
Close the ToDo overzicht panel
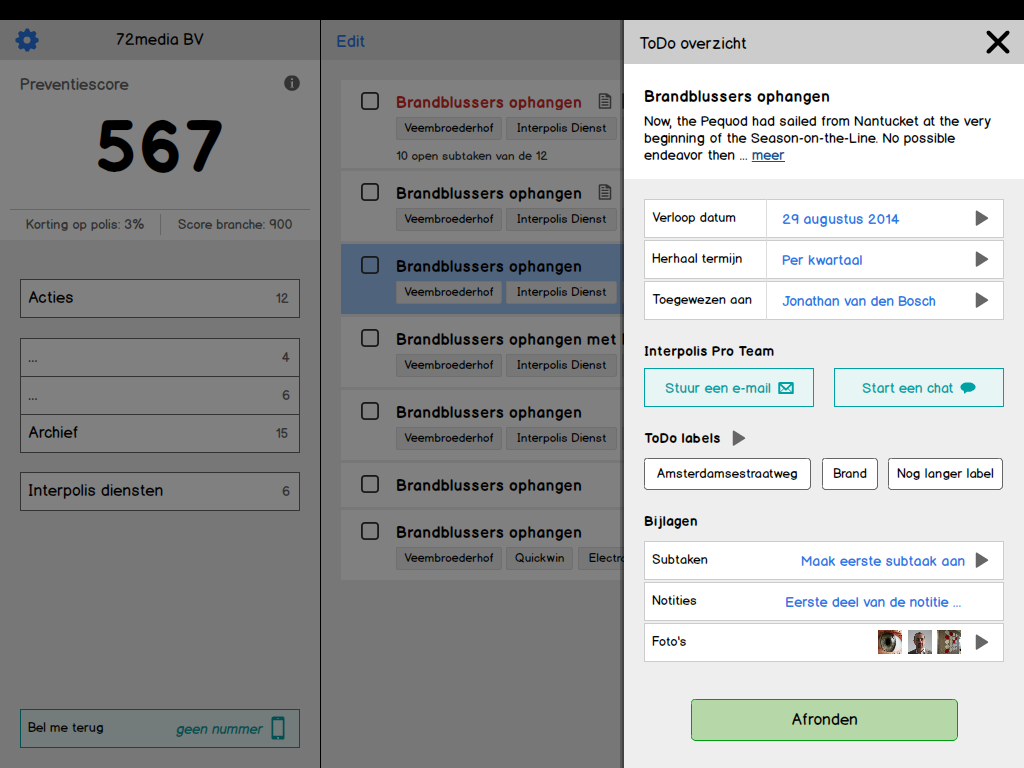point(997,42)
